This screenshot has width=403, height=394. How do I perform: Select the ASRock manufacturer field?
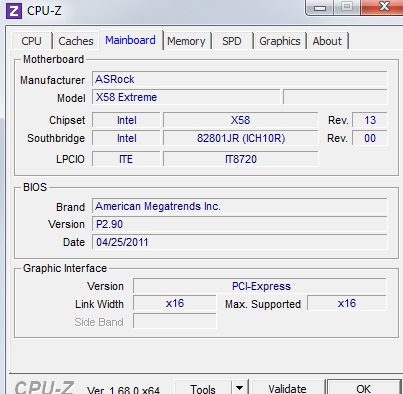tap(240, 79)
